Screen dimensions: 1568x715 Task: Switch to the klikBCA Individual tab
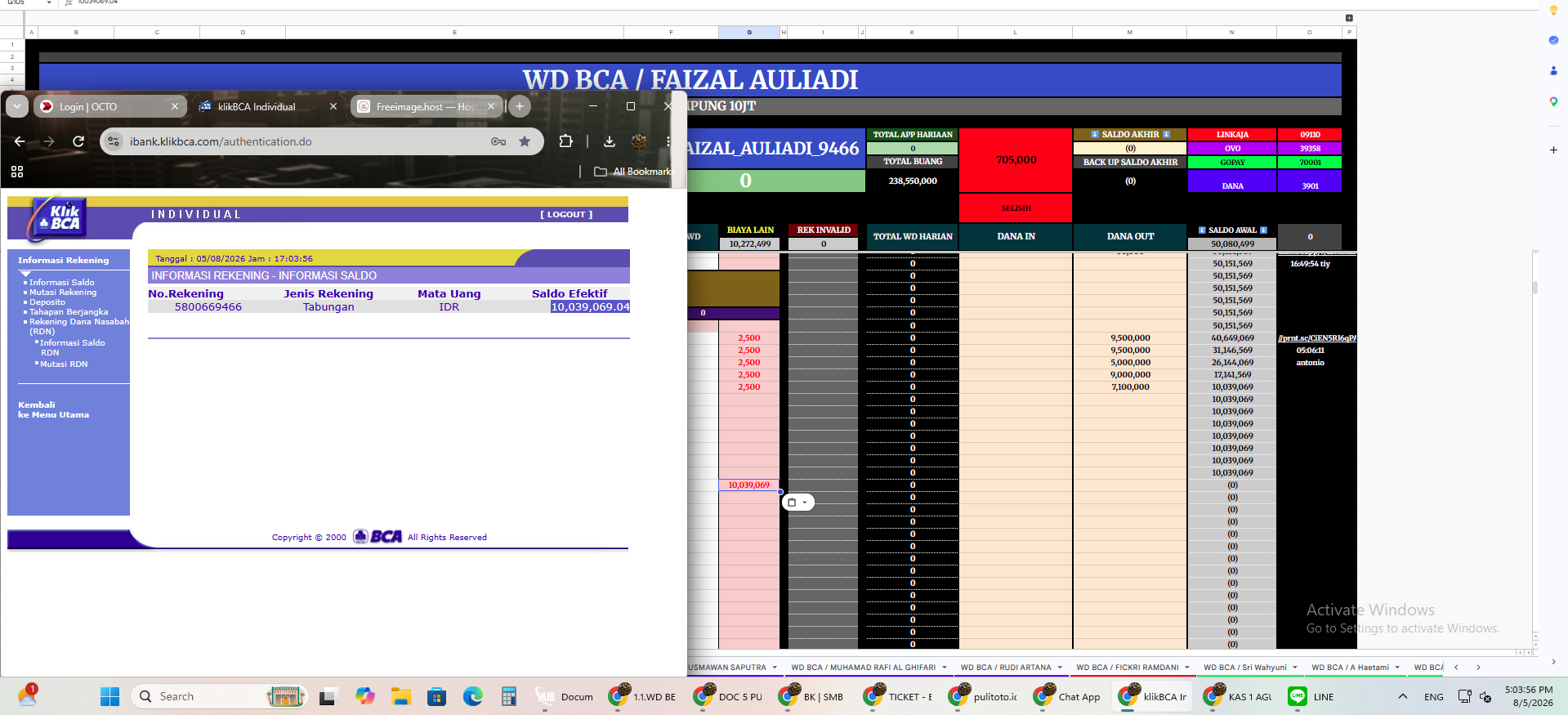coord(267,106)
